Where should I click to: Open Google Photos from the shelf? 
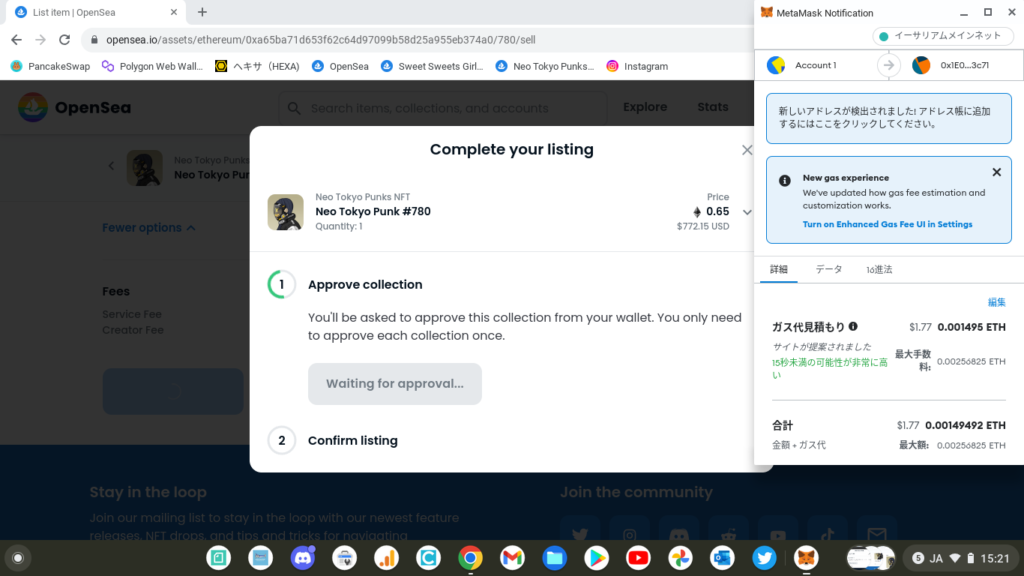[680, 558]
